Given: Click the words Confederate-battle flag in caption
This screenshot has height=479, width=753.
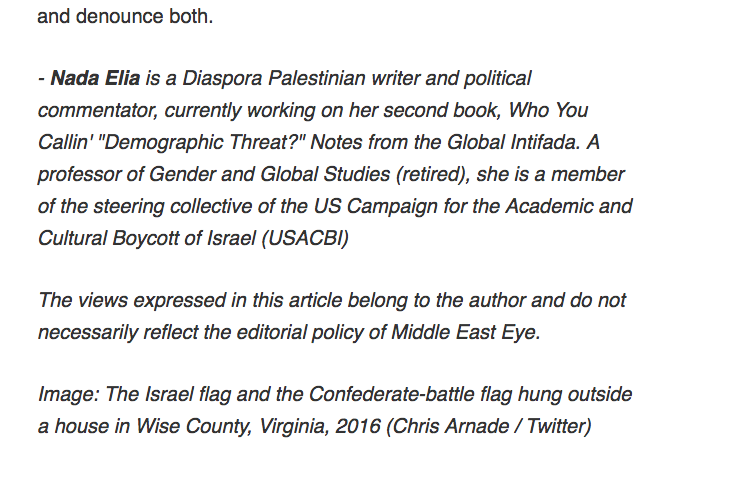Looking at the screenshot, I should point(410,394).
